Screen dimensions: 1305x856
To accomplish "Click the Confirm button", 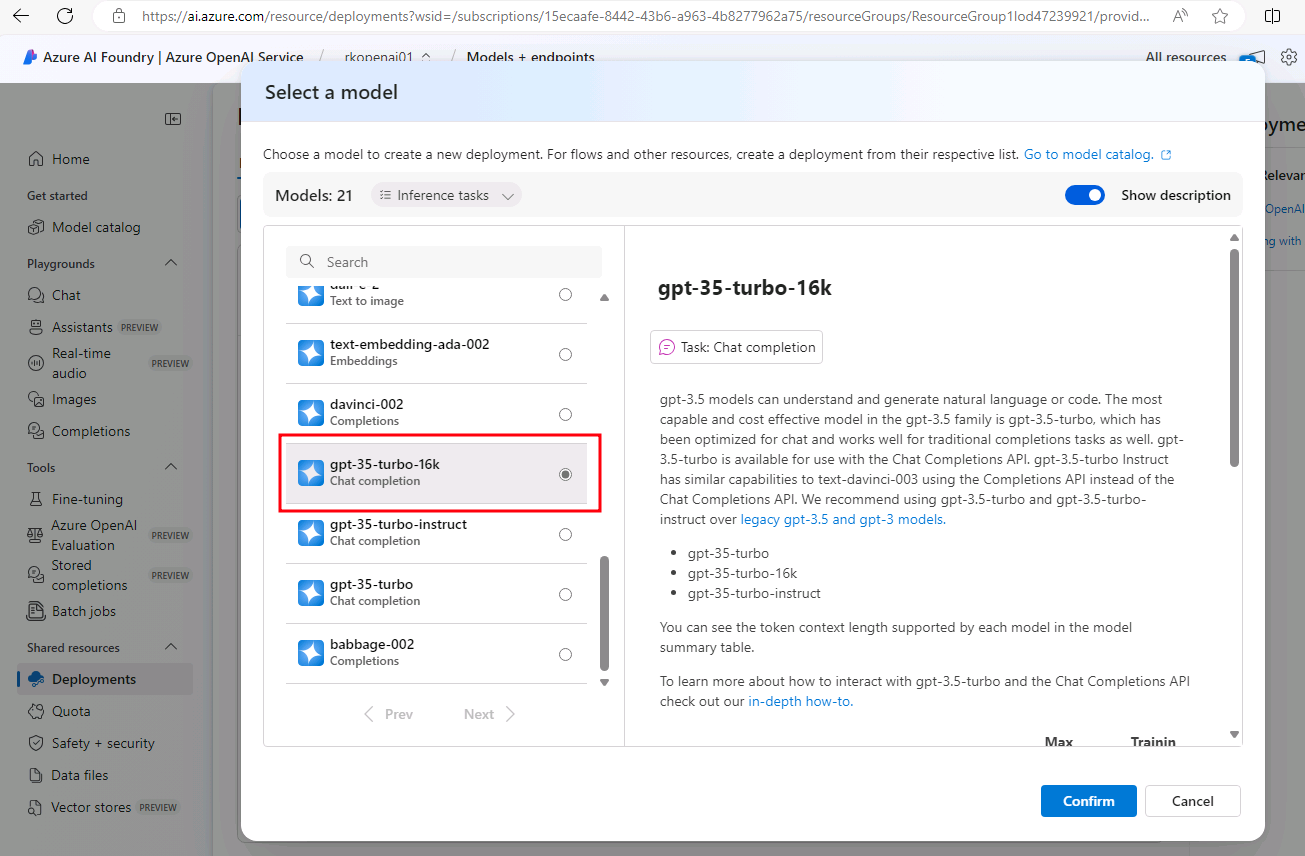I will pos(1088,801).
